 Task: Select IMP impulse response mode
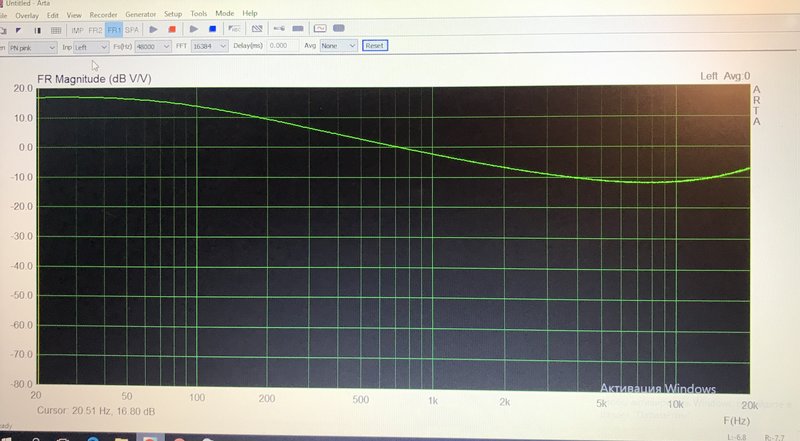77,30
